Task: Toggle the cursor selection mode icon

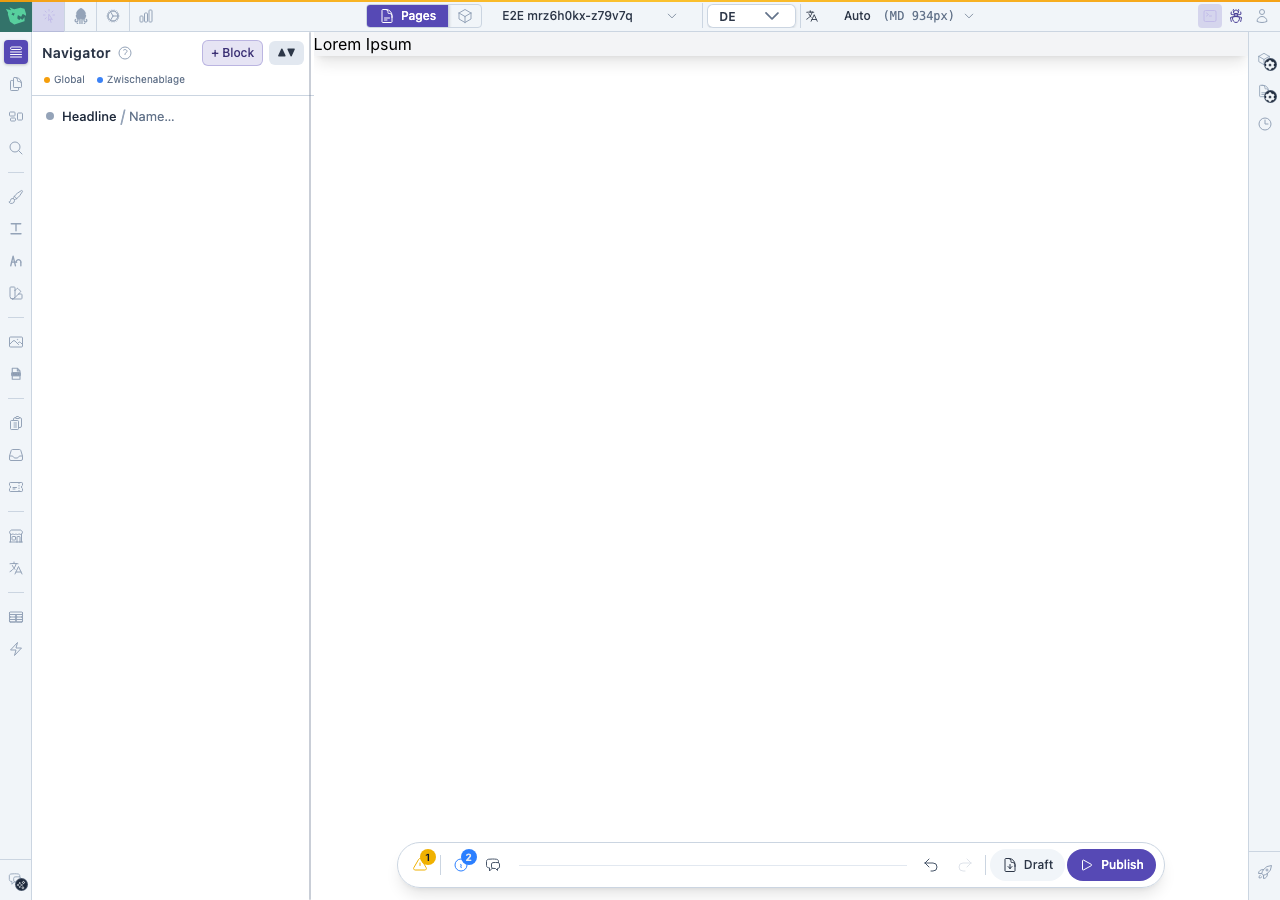Action: [49, 16]
